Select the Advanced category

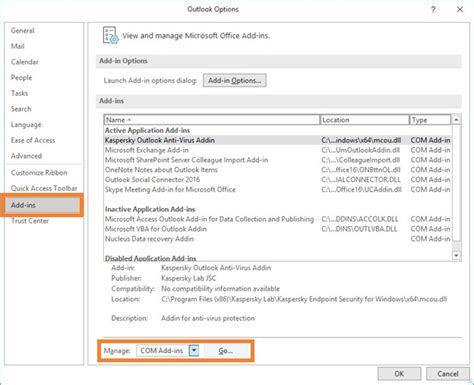tap(26, 156)
